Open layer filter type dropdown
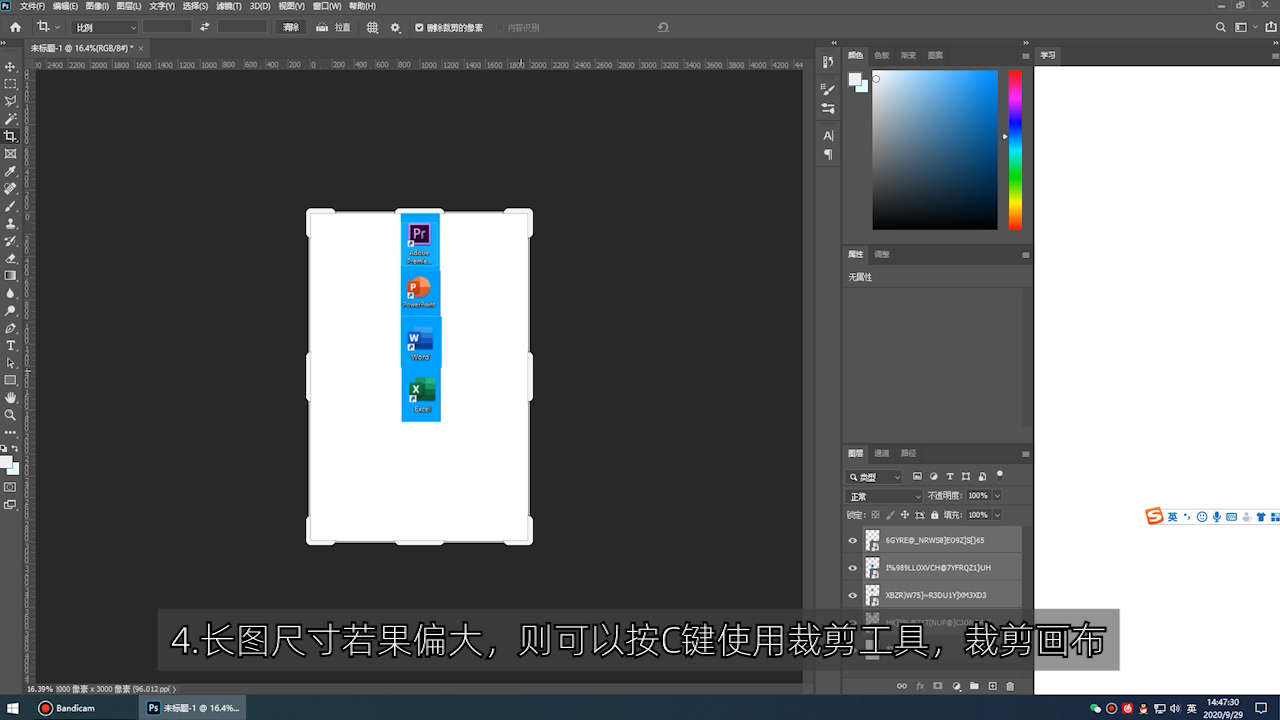1280x720 pixels. click(875, 477)
